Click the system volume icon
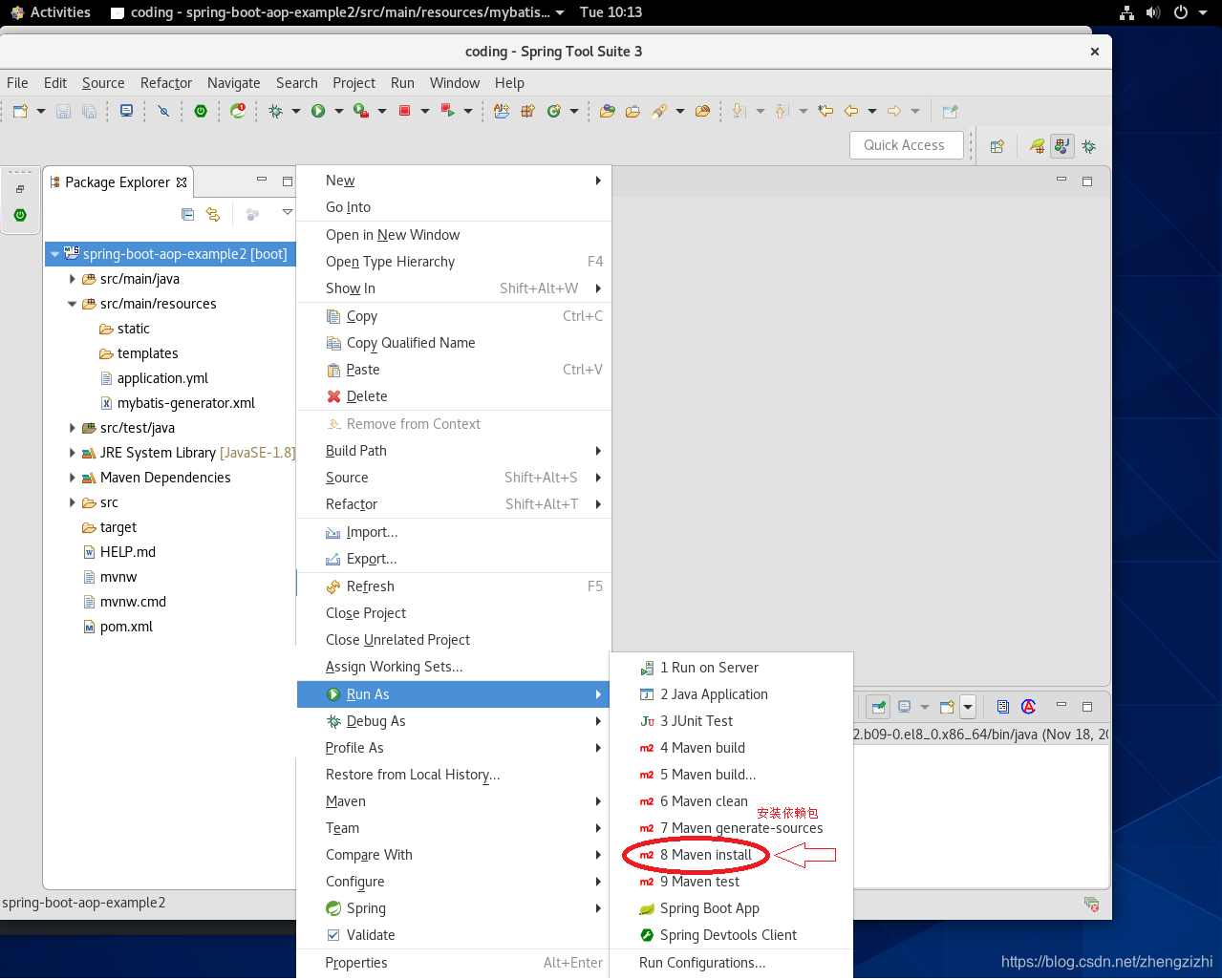The image size is (1222, 980). click(x=1153, y=12)
